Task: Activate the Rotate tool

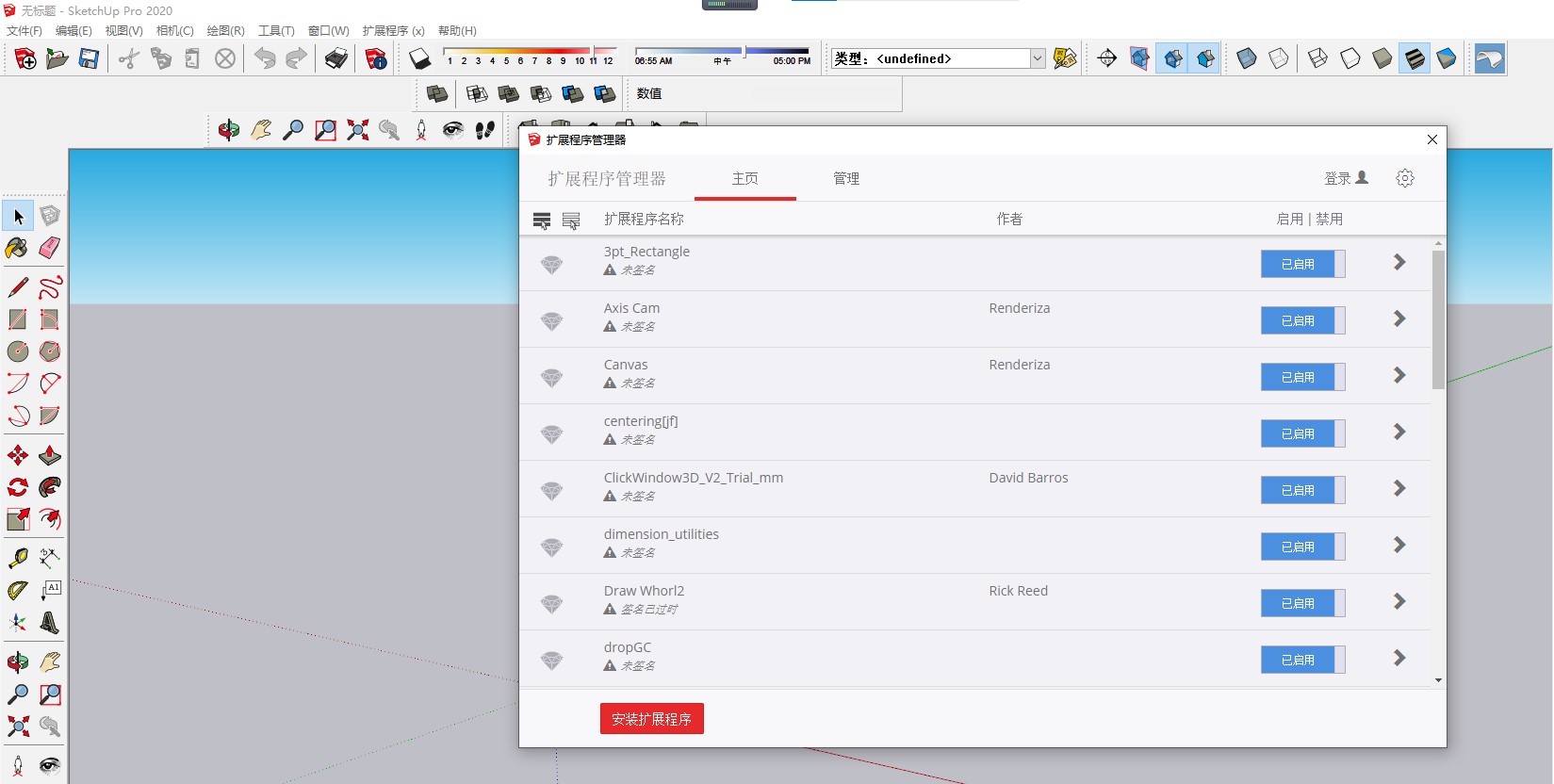Action: (18, 487)
